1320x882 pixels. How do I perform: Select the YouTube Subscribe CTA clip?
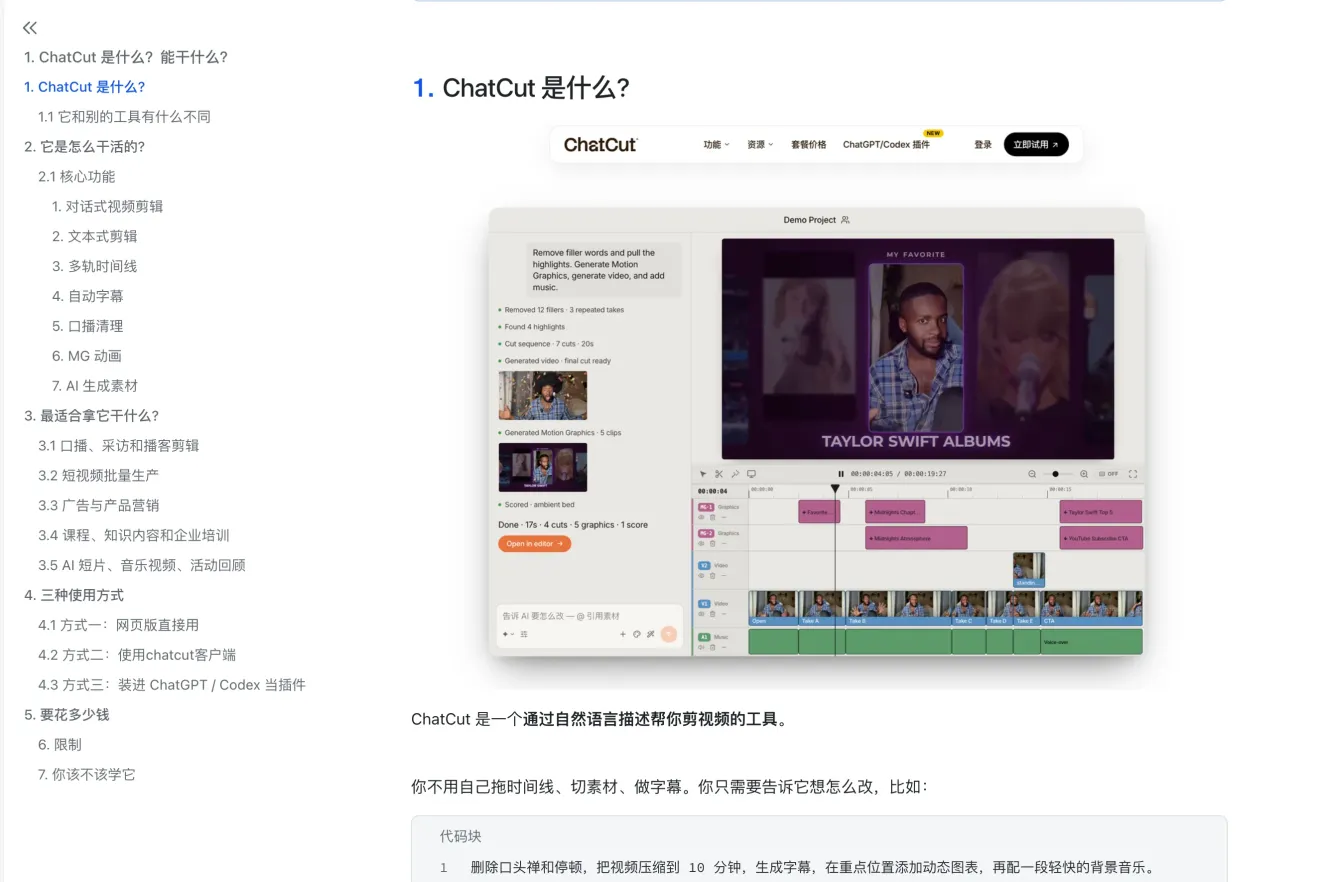click(1101, 538)
